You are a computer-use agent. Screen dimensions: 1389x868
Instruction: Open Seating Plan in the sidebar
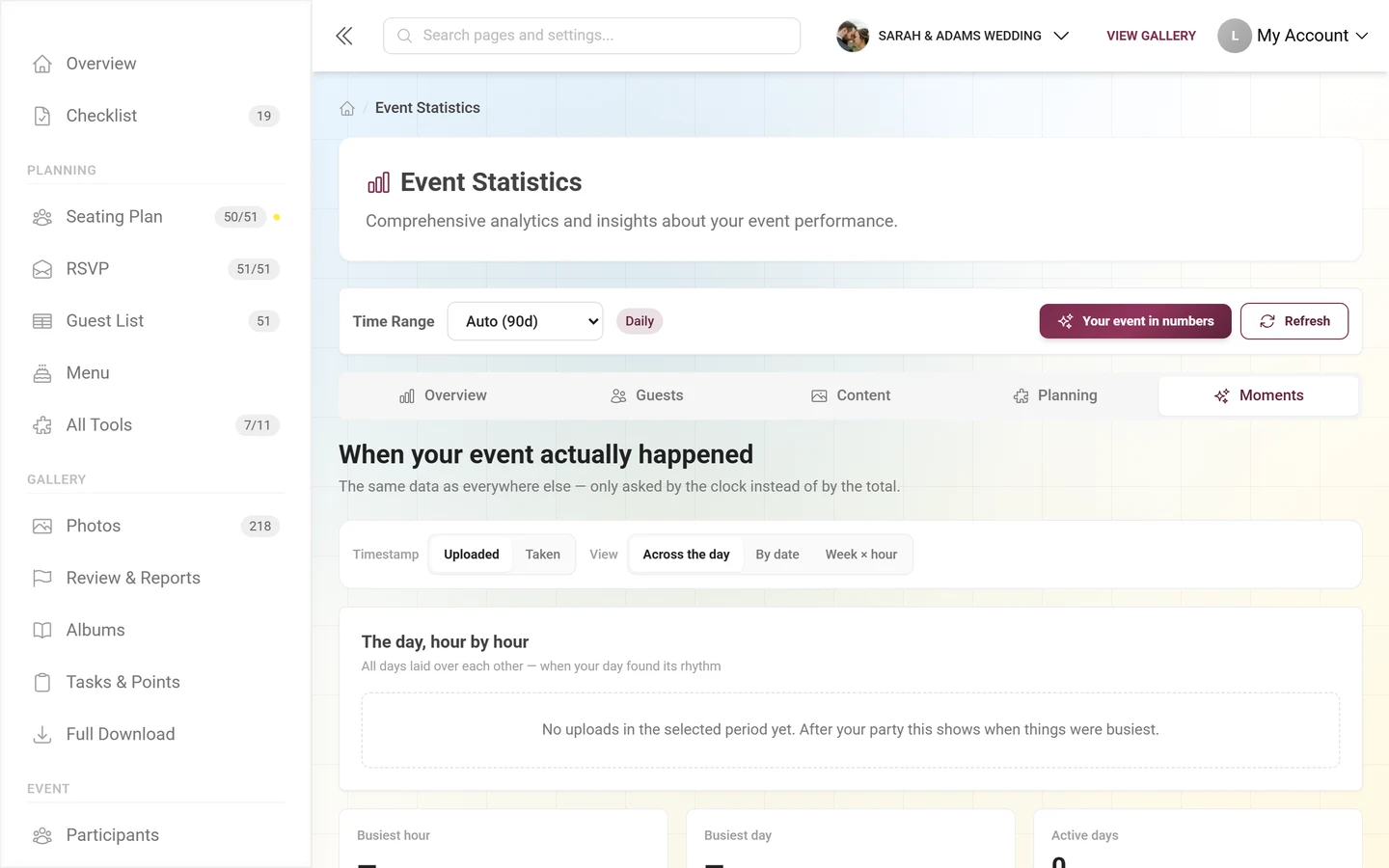[154, 217]
